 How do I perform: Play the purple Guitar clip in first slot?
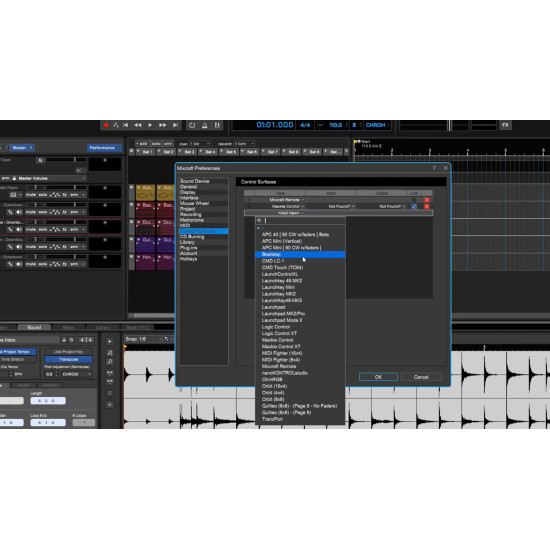[145, 244]
